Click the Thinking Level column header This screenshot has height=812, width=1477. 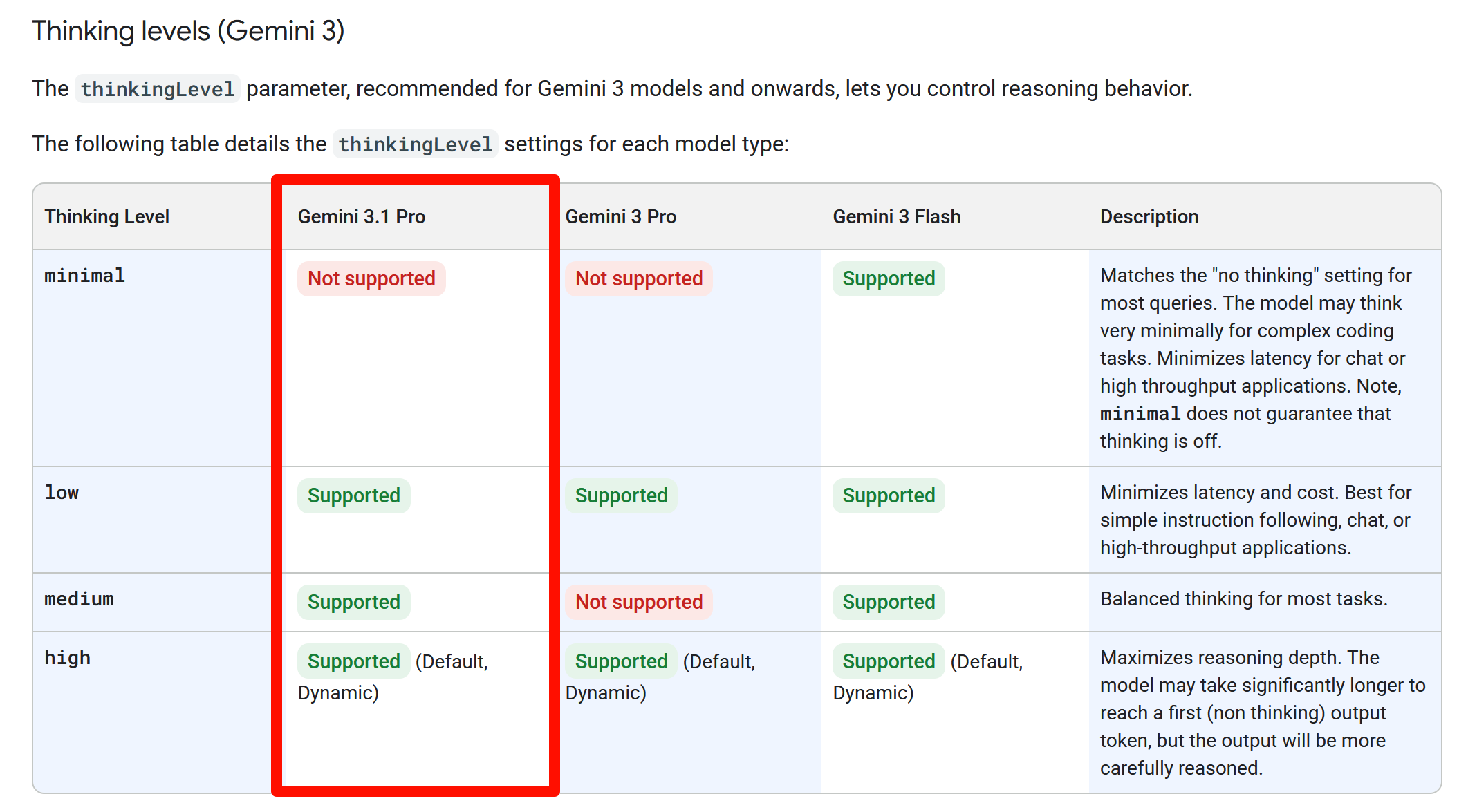pyautogui.click(x=106, y=217)
